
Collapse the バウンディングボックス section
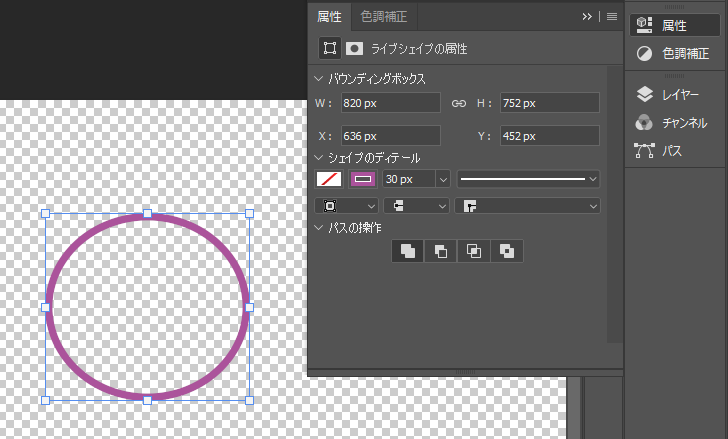pos(319,78)
